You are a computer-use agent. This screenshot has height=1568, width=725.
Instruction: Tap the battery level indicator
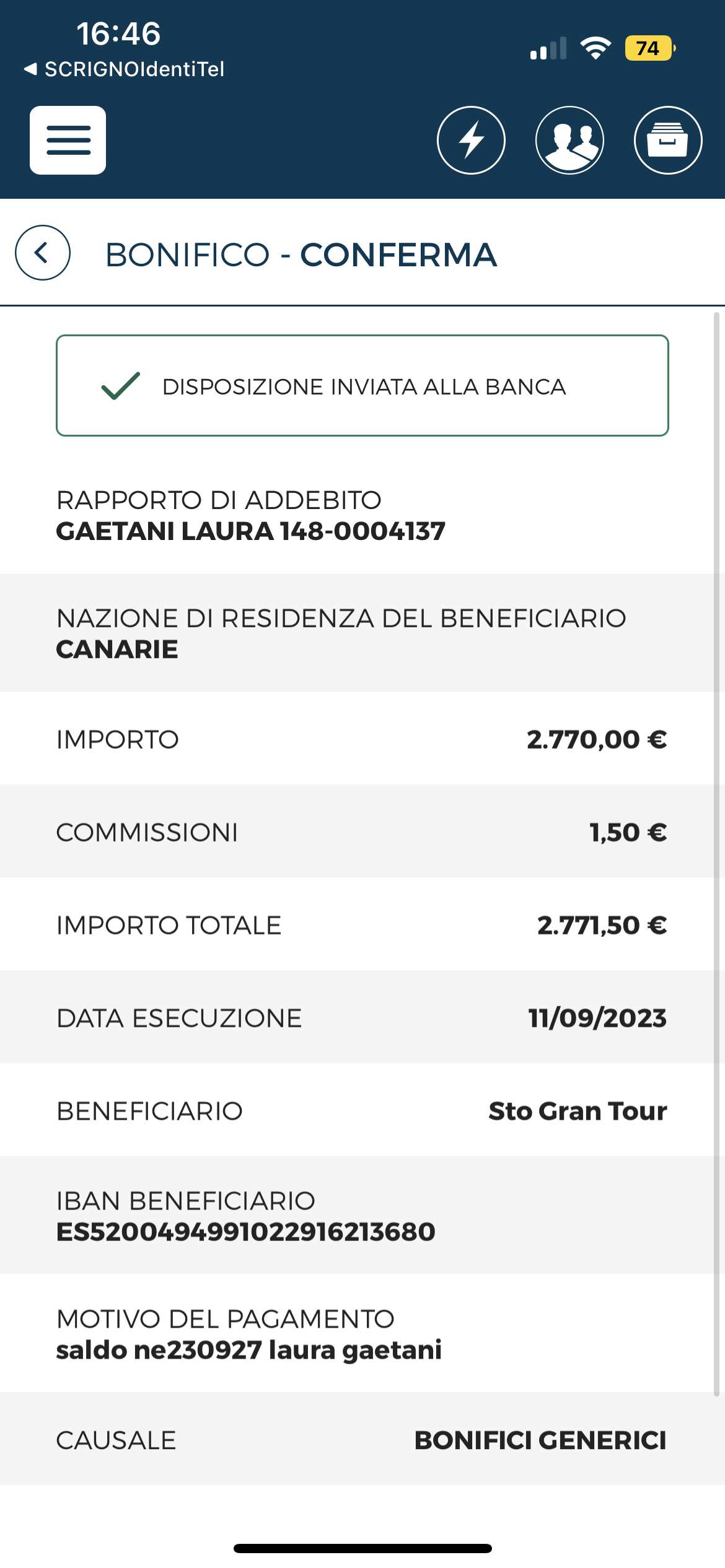tap(650, 48)
